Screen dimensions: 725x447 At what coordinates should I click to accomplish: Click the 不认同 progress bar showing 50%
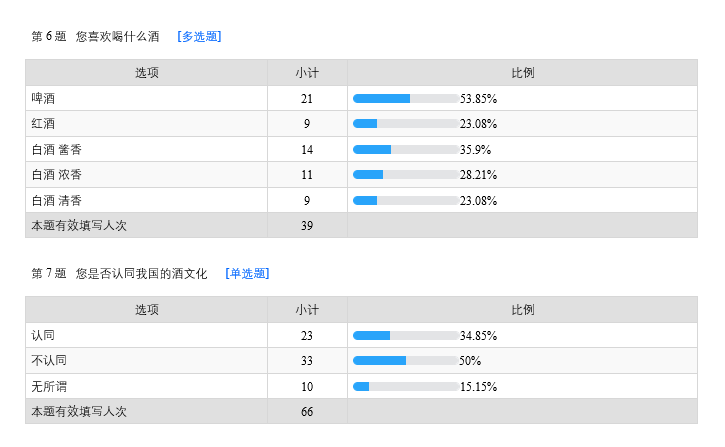[x=405, y=361]
